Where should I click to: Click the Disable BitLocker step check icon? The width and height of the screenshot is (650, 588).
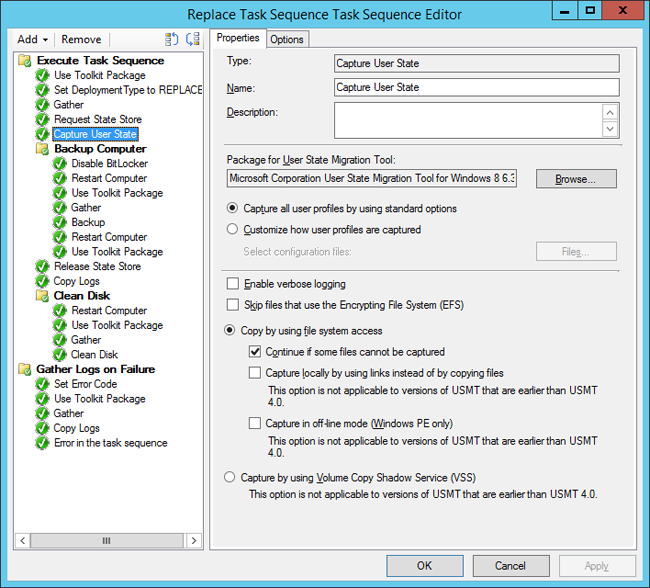point(60,164)
